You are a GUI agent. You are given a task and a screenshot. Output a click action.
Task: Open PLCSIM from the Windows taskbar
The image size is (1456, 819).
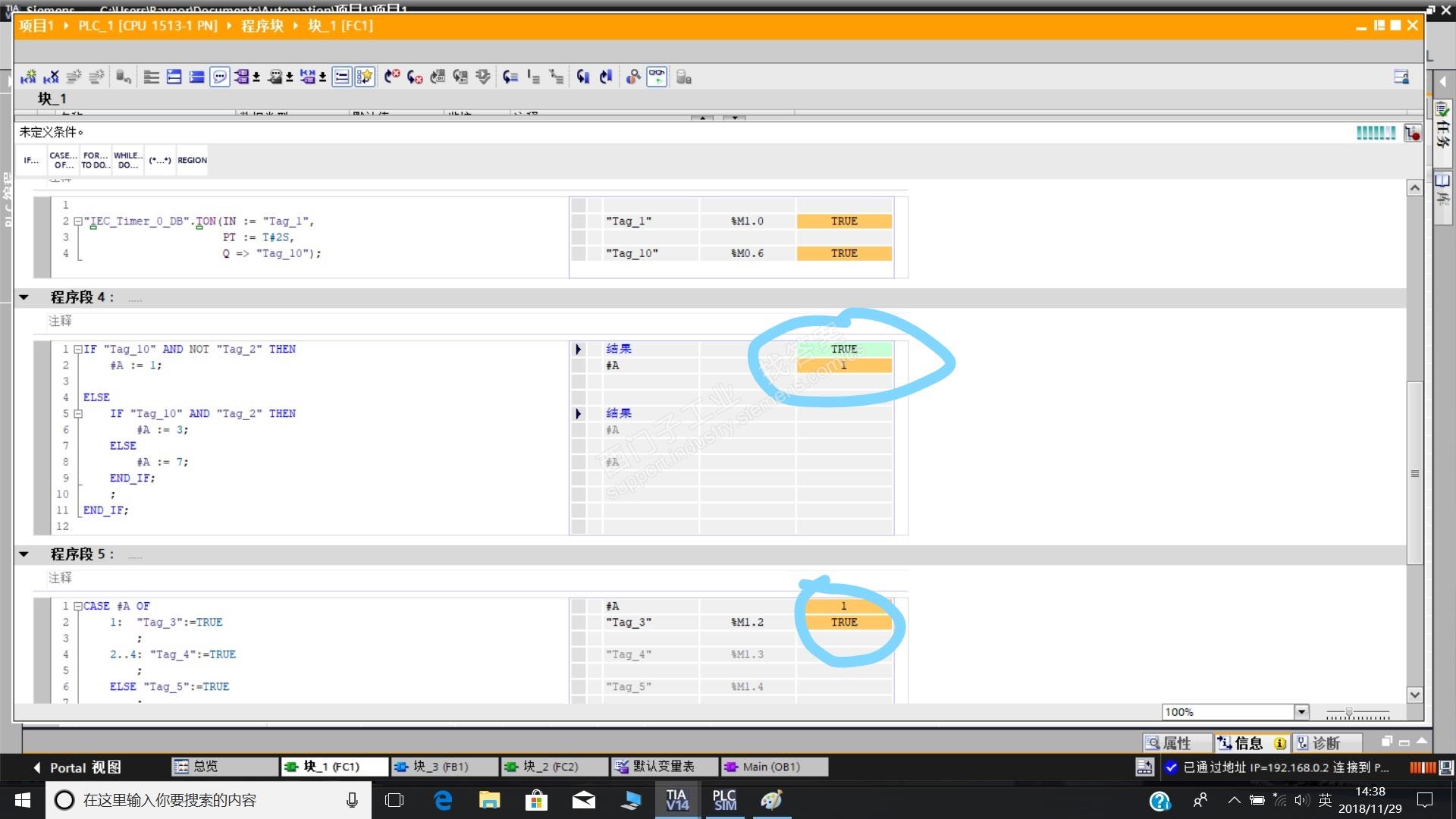point(724,800)
